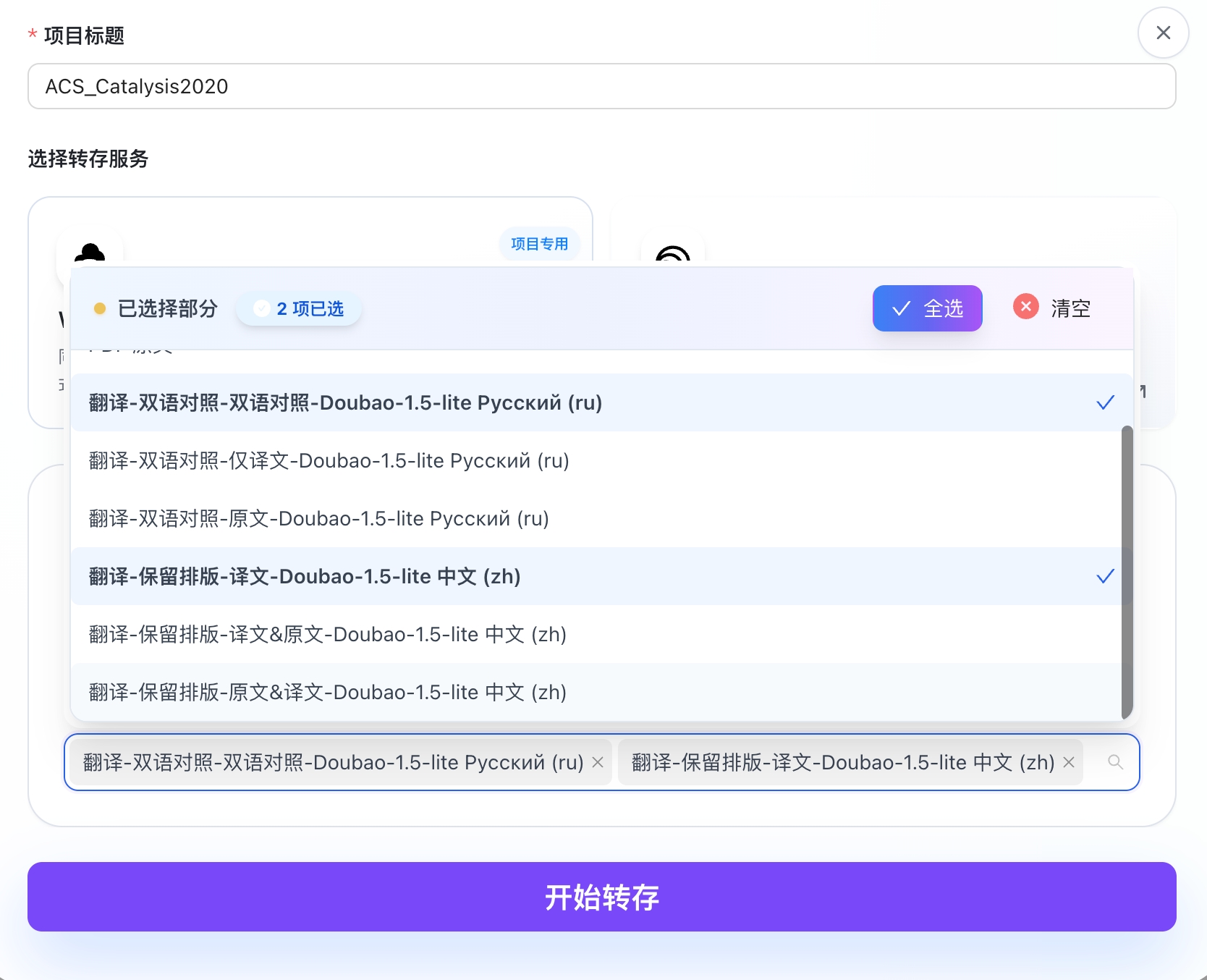The width and height of the screenshot is (1207, 980).
Task: Click the 项目专用 badge on service card
Action: 539,244
